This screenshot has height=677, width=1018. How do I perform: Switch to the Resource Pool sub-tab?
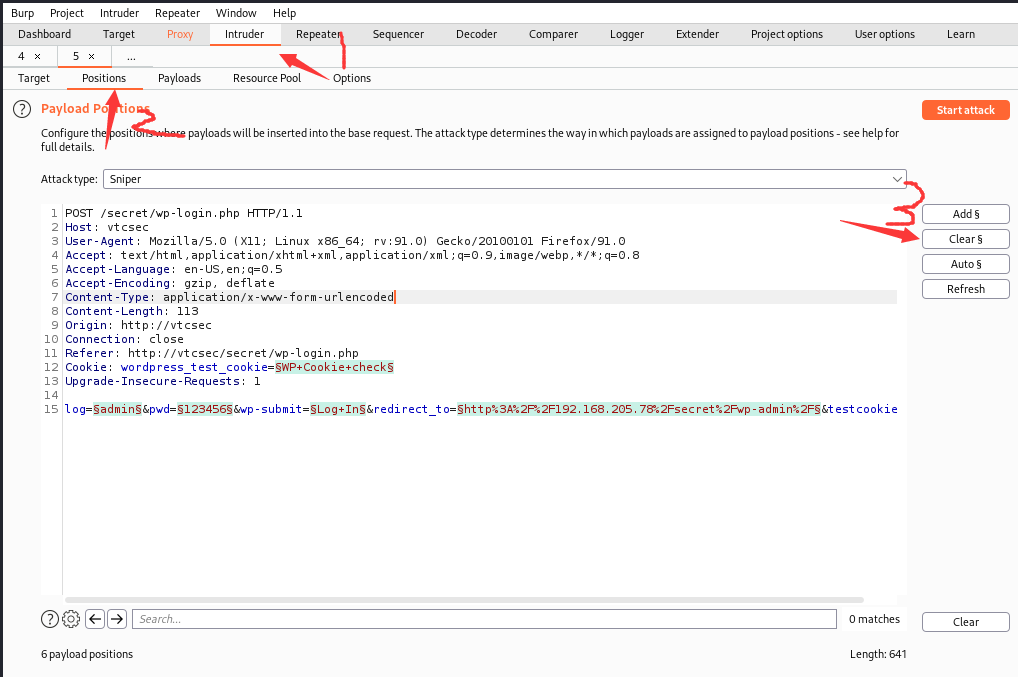point(267,79)
